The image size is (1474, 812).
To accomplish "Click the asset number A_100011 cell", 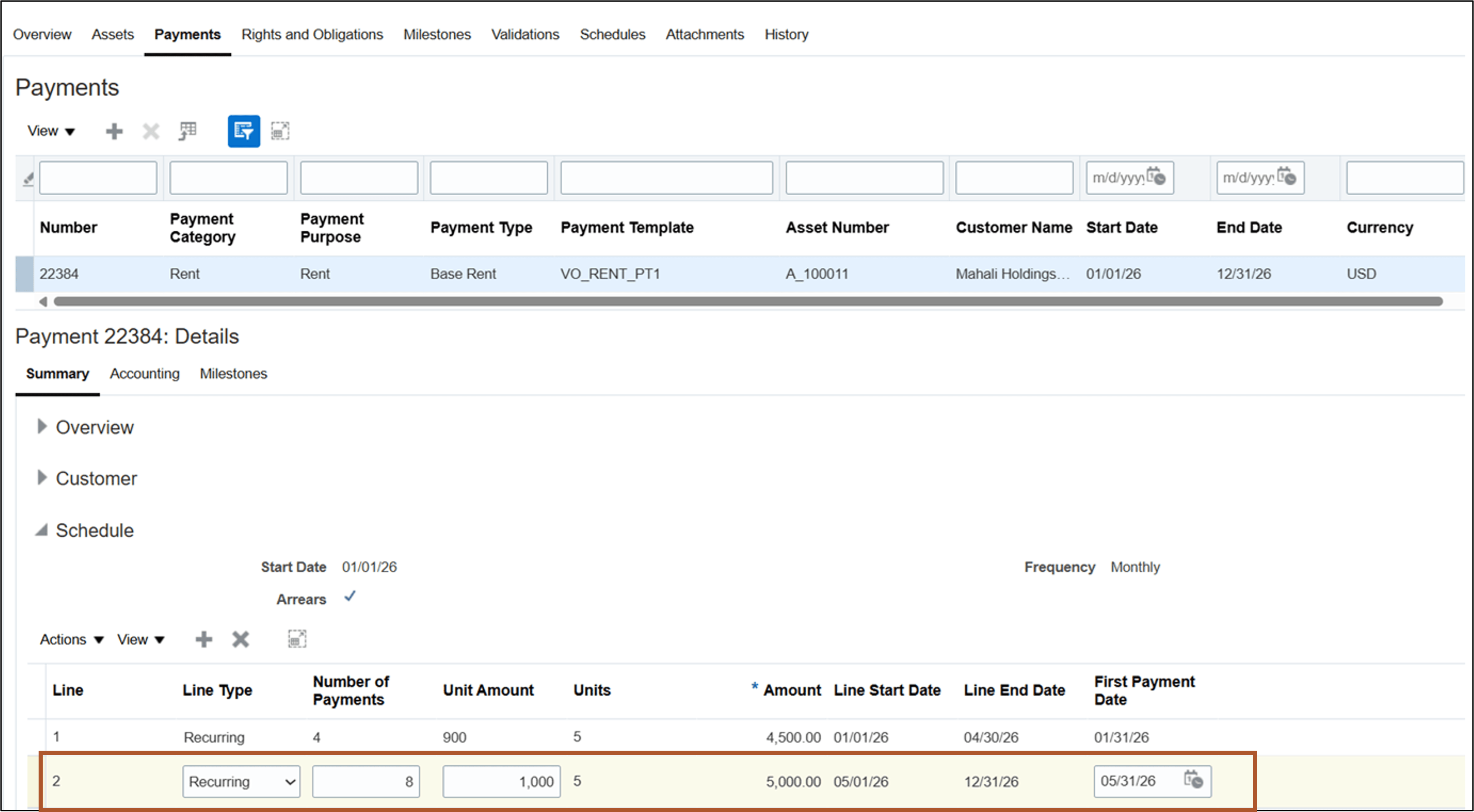I will pyautogui.click(x=817, y=273).
